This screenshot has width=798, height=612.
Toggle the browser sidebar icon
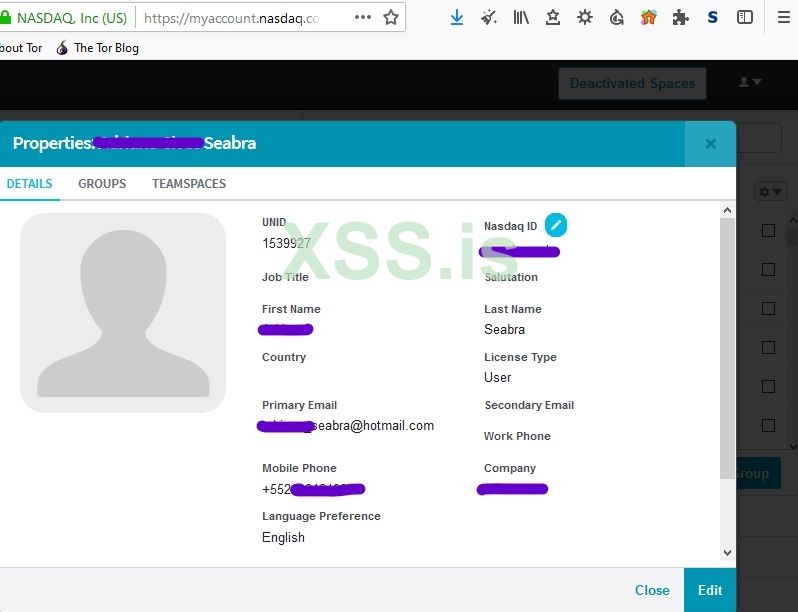[745, 18]
